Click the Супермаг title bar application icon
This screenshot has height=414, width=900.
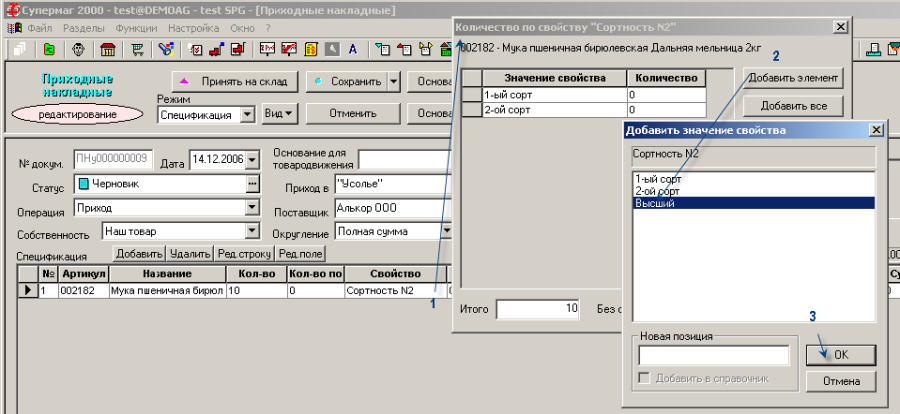point(13,10)
